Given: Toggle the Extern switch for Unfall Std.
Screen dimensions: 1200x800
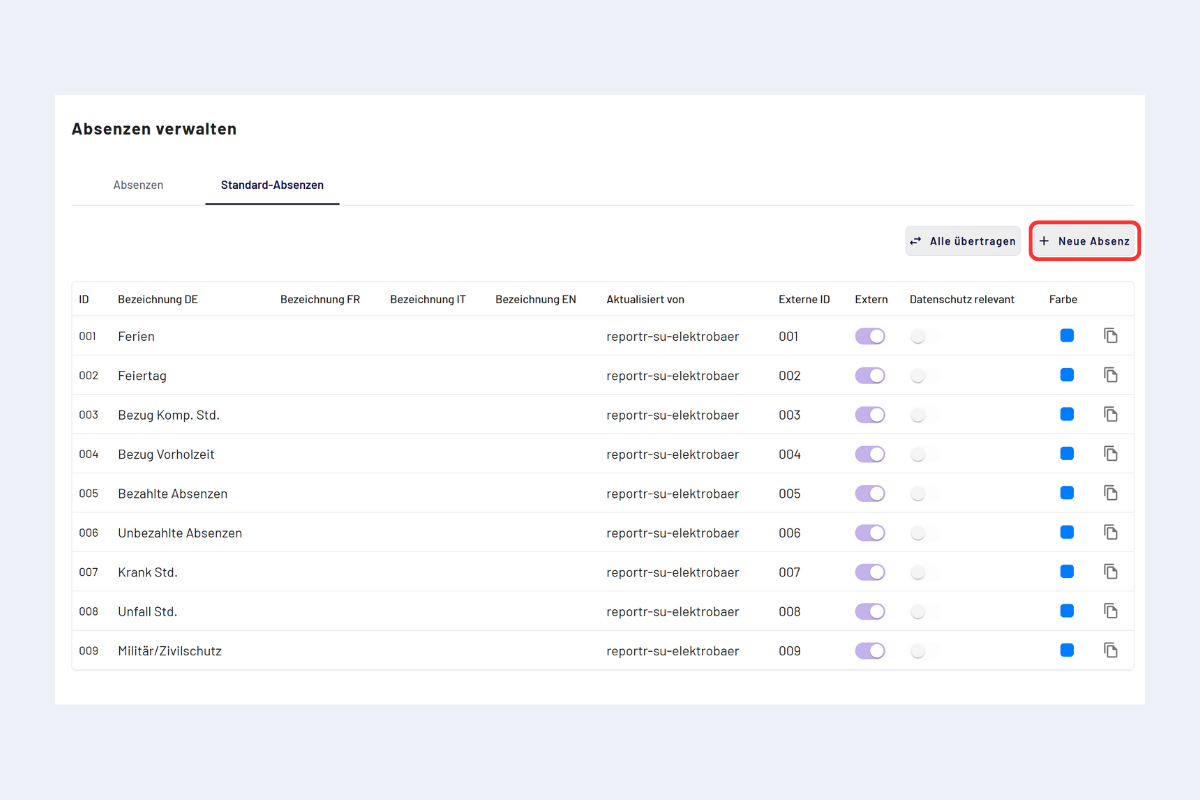Looking at the screenshot, I should pos(870,611).
